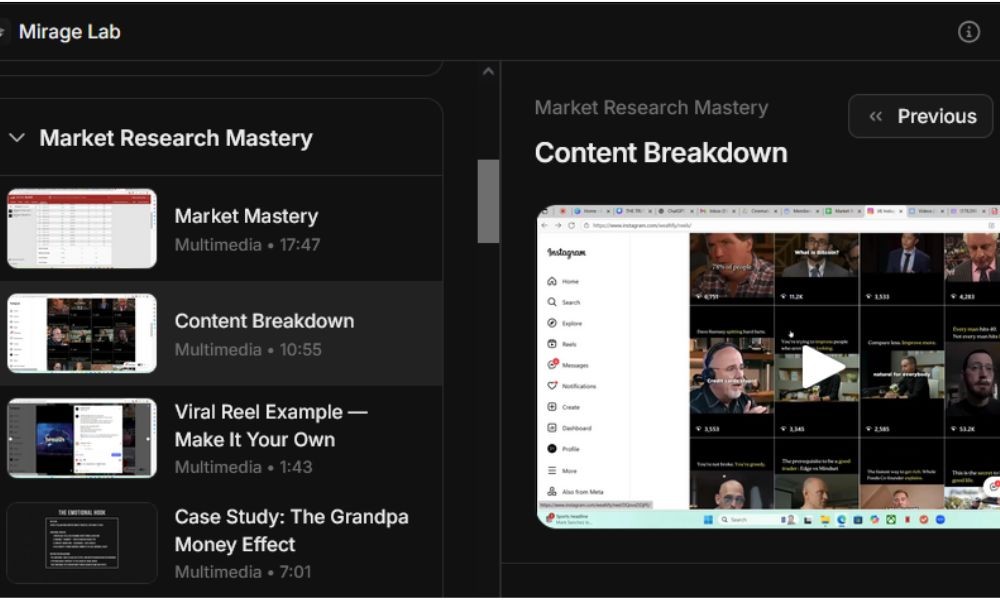Click the 'Mirage Lab' title

click(x=70, y=31)
